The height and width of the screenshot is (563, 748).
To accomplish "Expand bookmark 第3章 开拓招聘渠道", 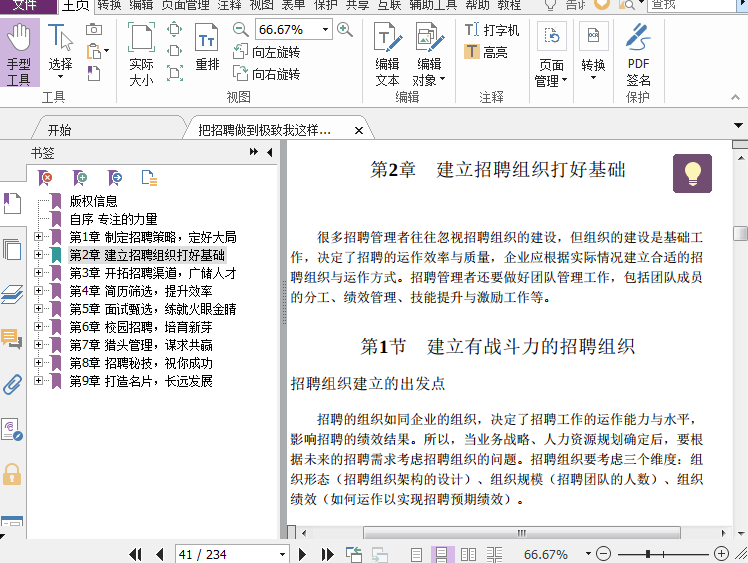I will click(38, 272).
